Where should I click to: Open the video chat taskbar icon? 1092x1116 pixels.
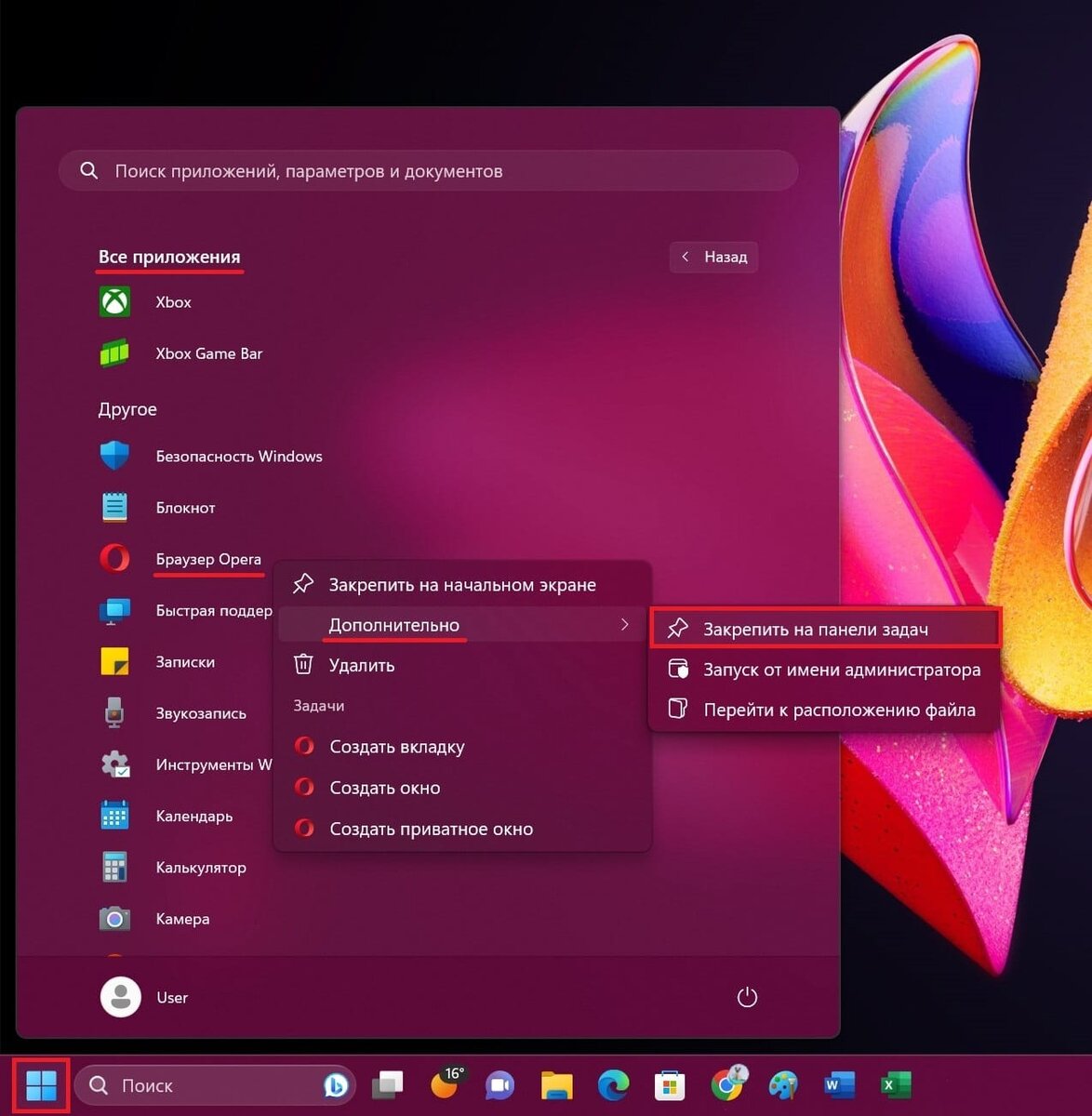coord(500,1085)
